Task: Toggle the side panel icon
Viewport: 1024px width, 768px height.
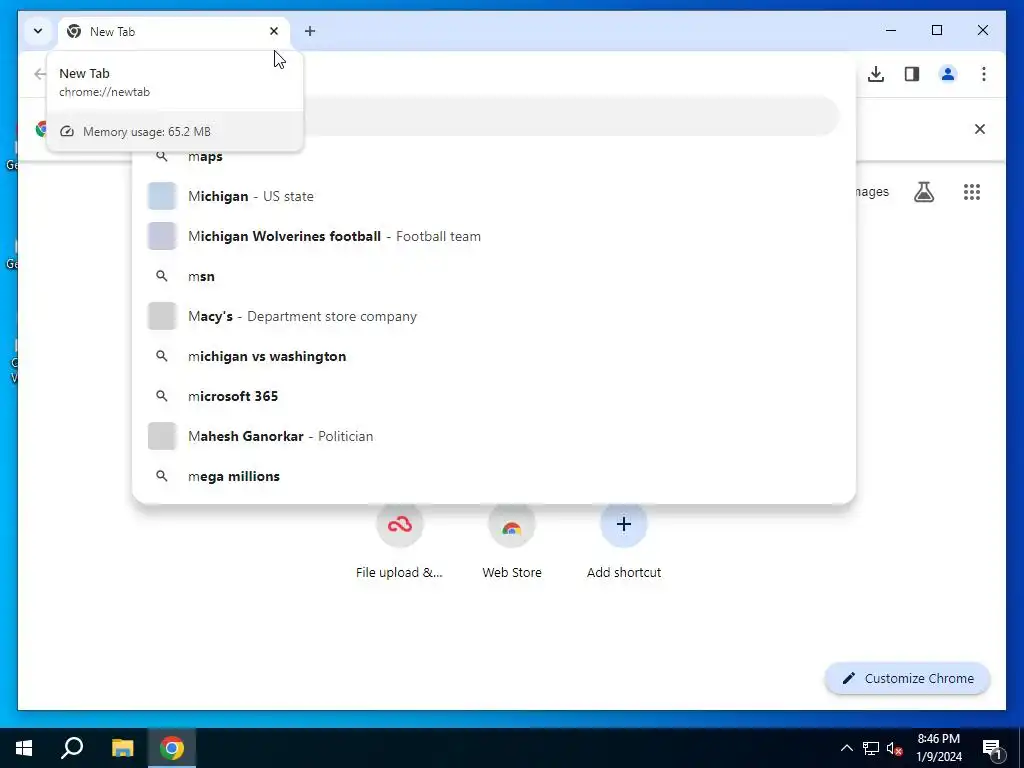Action: [x=912, y=74]
